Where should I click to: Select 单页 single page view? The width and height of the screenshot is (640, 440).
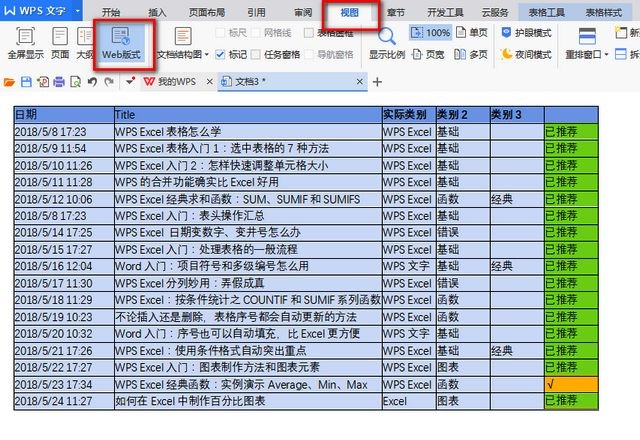[x=472, y=32]
